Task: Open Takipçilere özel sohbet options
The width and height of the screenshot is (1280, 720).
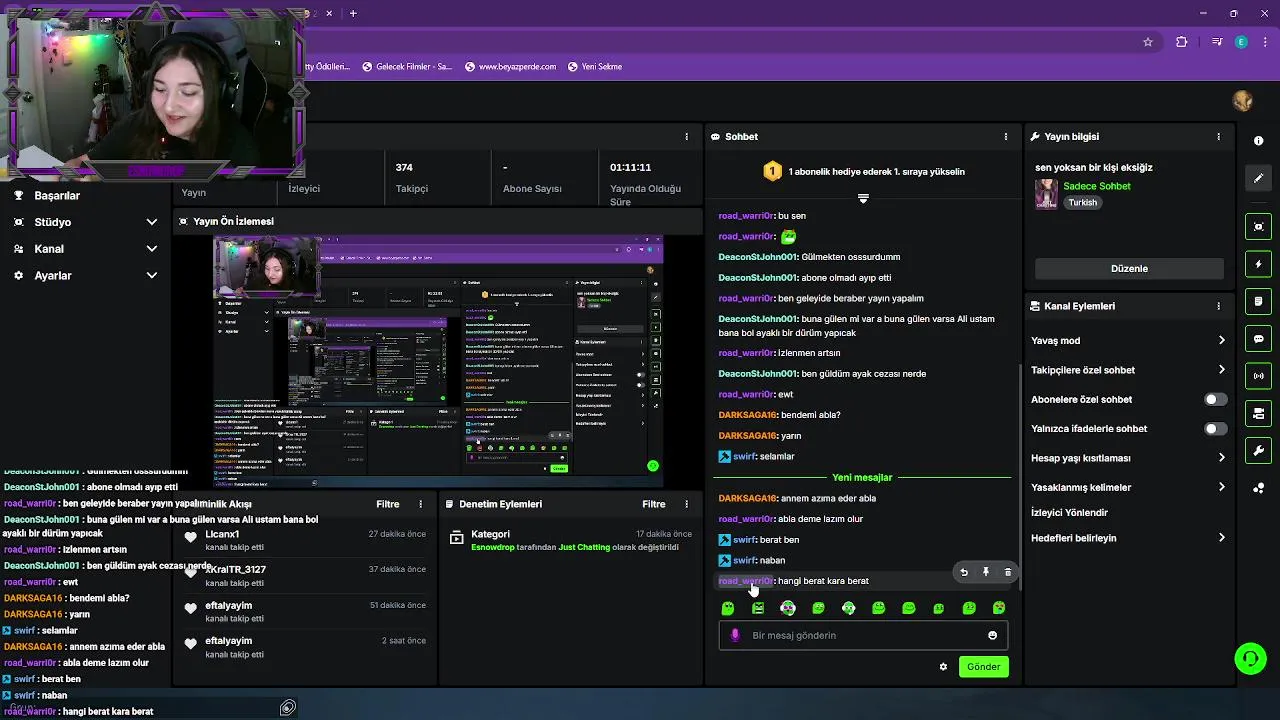Action: pyautogui.click(x=1128, y=370)
